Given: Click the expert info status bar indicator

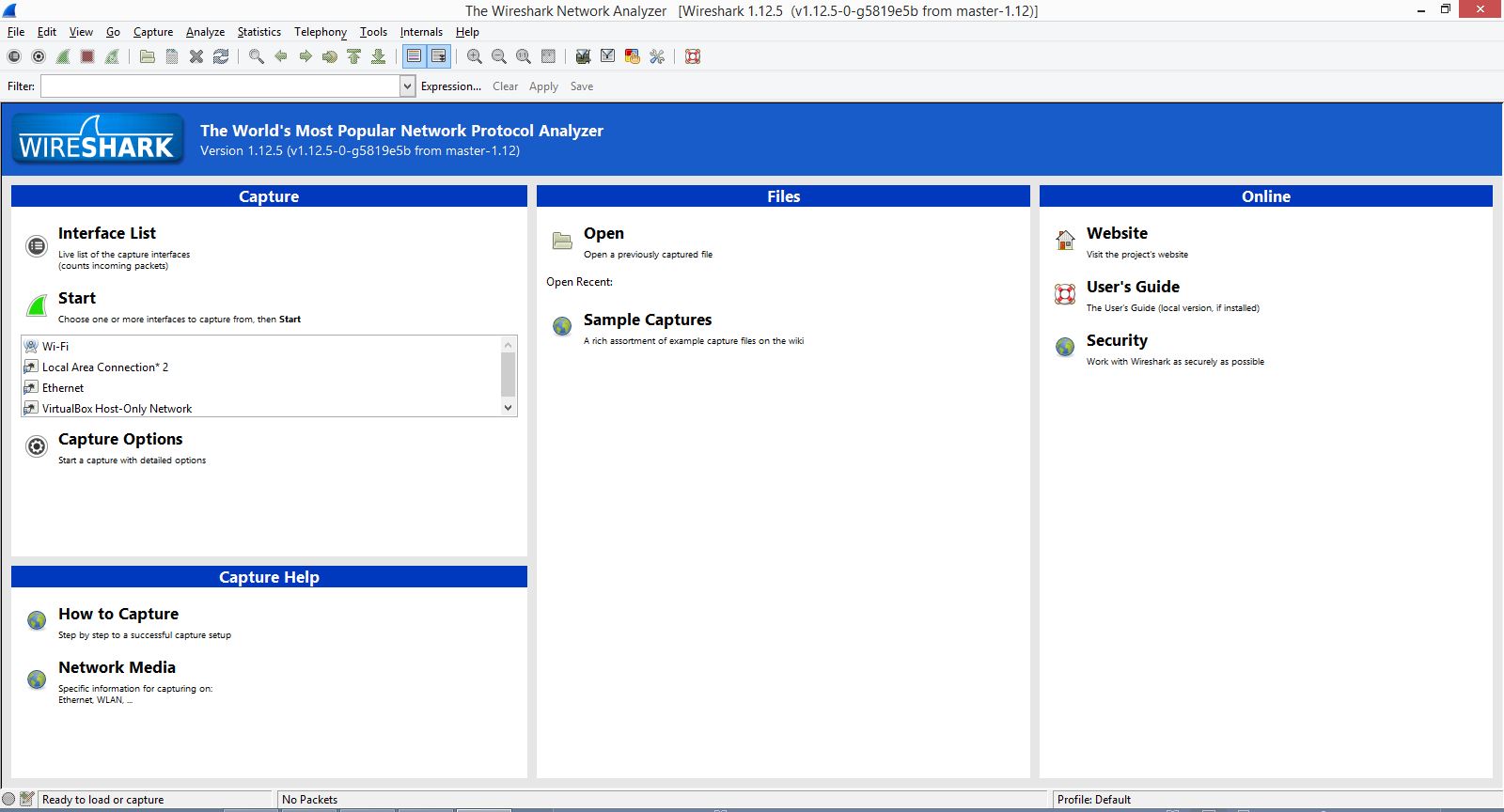Looking at the screenshot, I should click(8, 799).
